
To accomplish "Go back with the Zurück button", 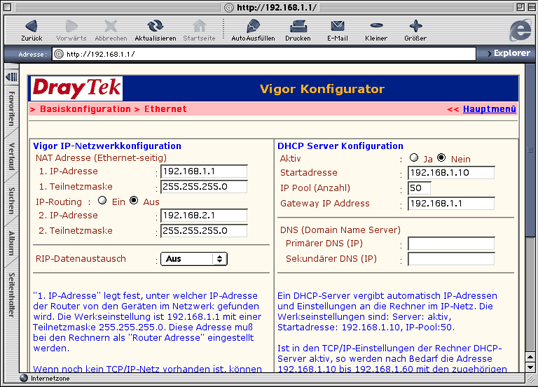I will [x=32, y=30].
